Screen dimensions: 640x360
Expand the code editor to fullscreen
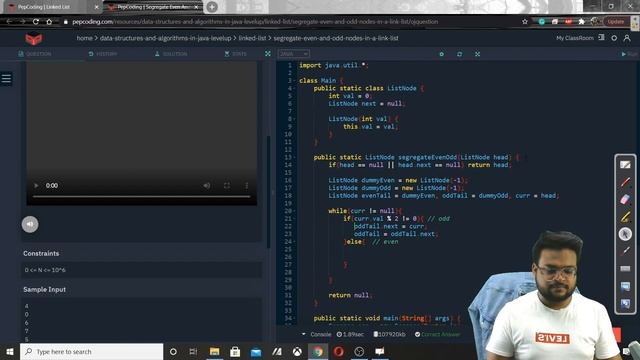click(x=478, y=54)
